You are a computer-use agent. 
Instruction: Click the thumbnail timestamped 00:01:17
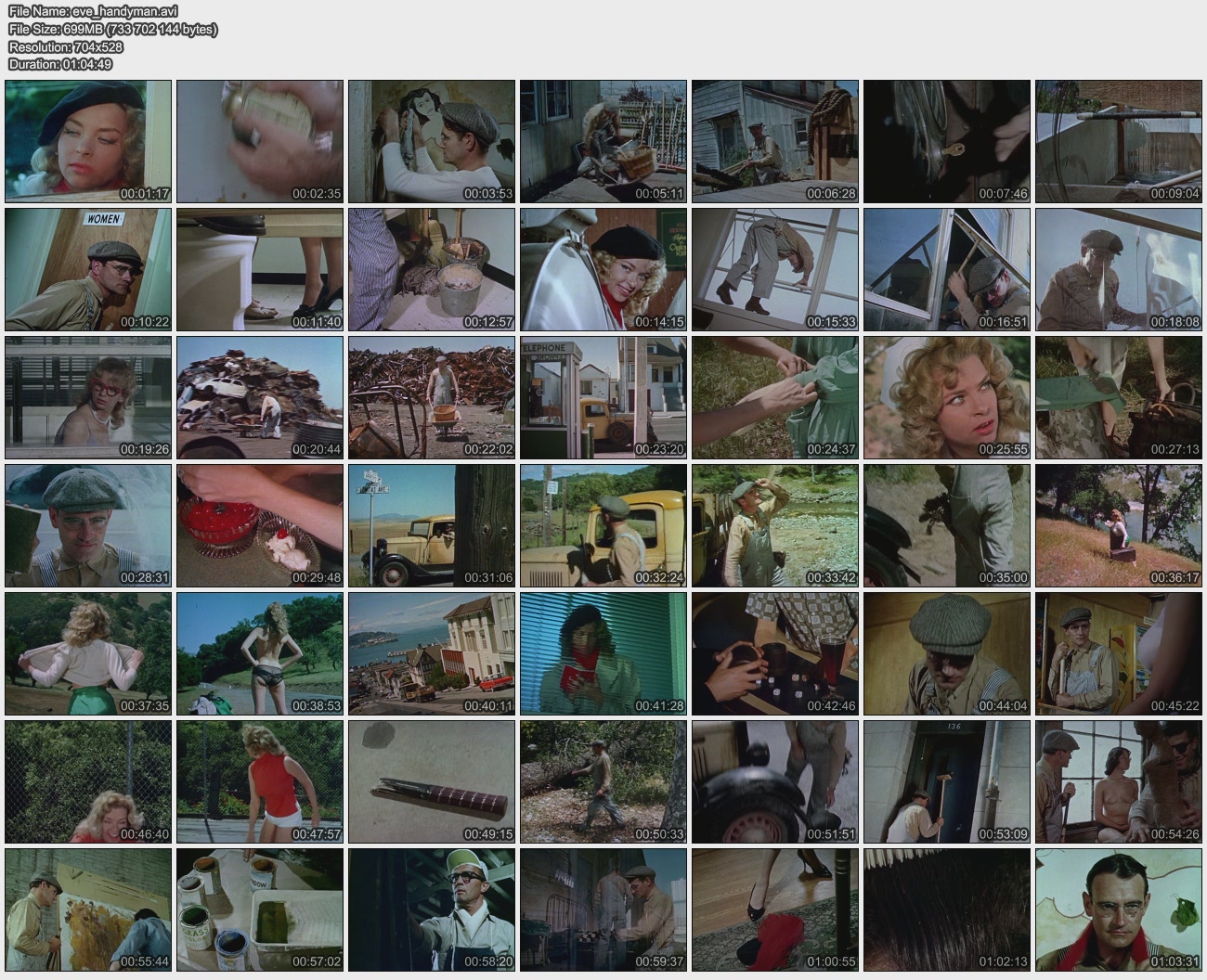click(88, 141)
